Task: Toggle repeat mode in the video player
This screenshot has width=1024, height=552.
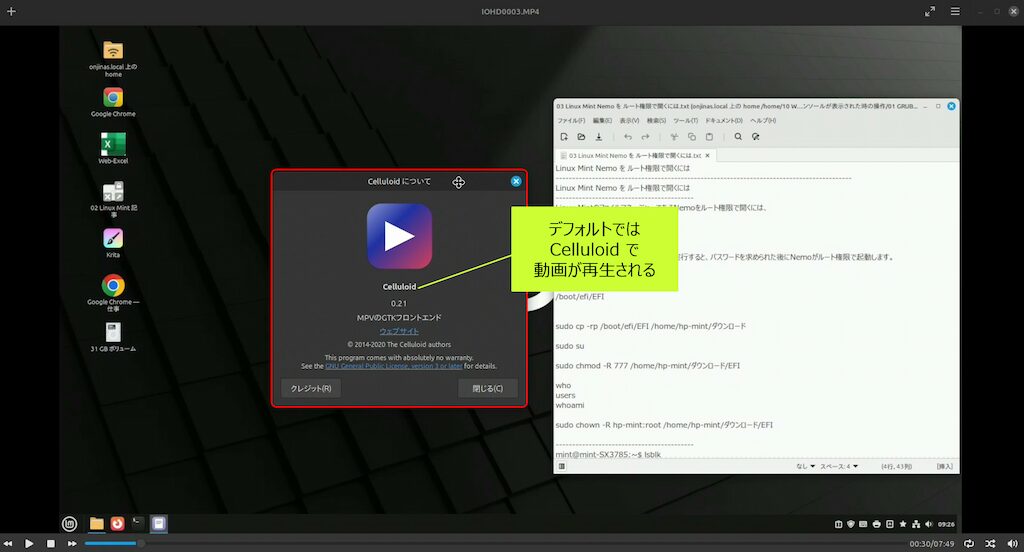Action: pyautogui.click(x=969, y=543)
